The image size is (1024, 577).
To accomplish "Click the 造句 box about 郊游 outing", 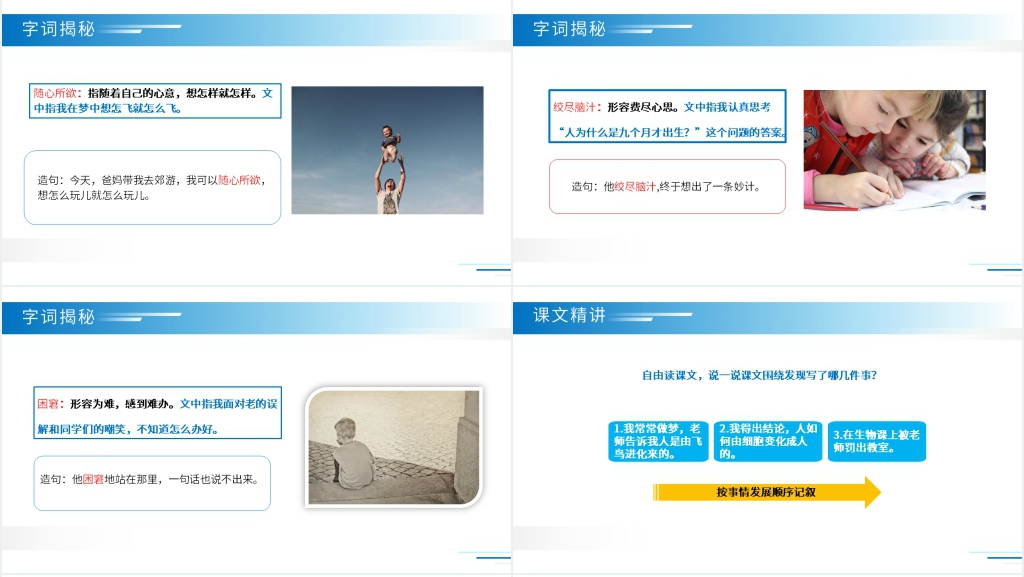I will [152, 187].
